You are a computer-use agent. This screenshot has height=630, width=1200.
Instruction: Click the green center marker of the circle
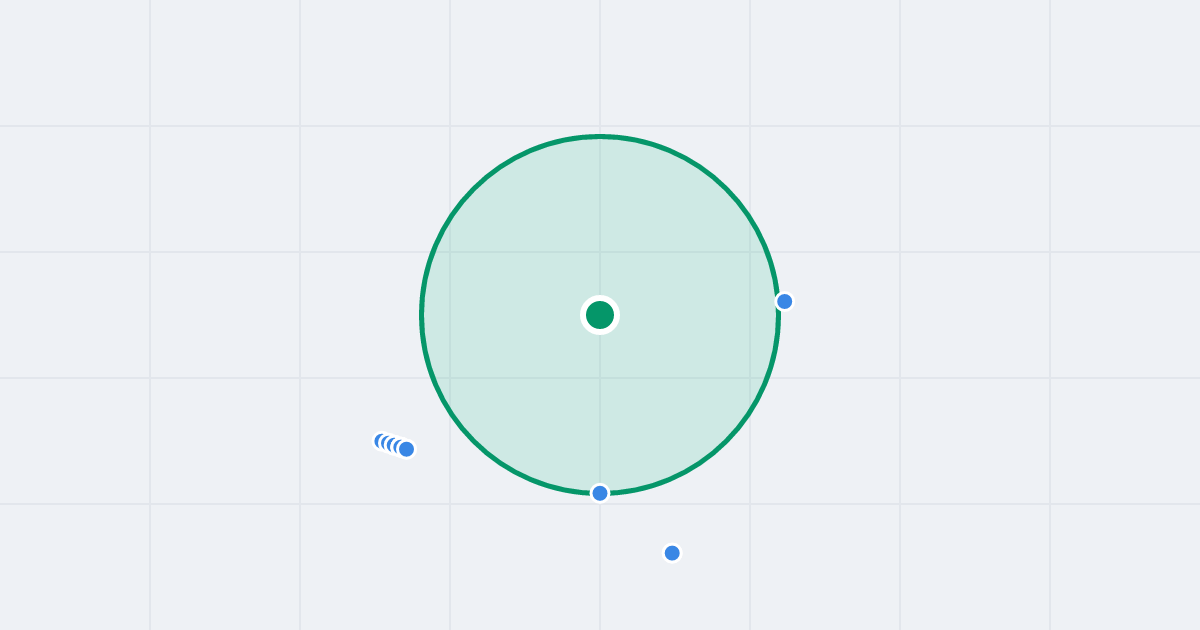coord(600,315)
